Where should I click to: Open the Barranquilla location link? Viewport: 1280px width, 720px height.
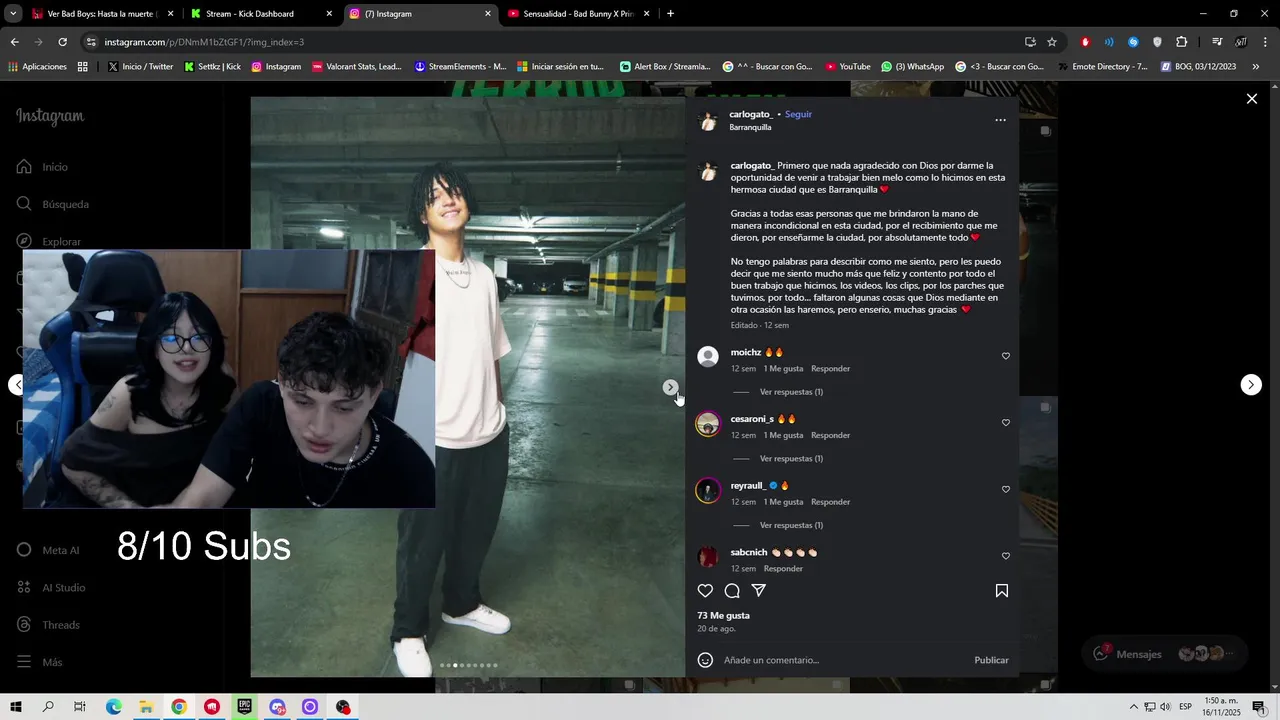point(750,127)
